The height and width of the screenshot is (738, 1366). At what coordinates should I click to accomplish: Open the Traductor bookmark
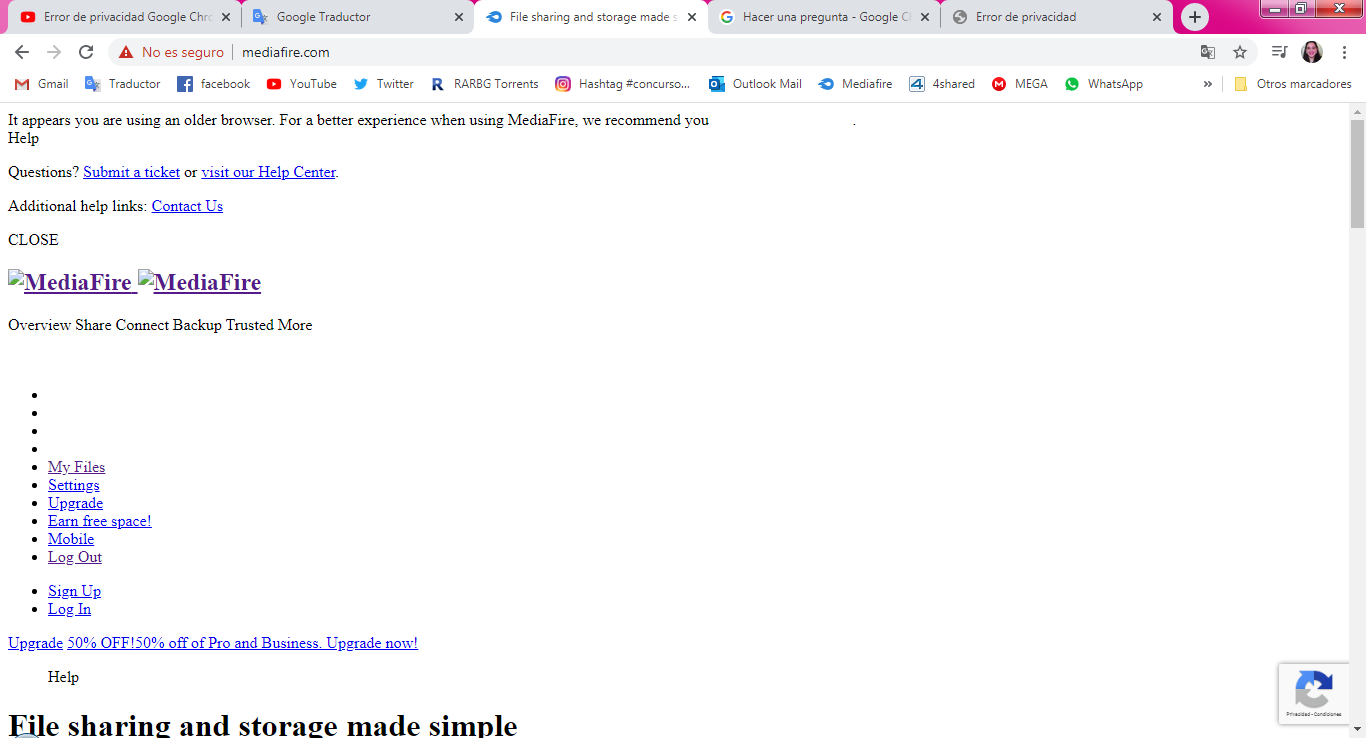point(123,84)
